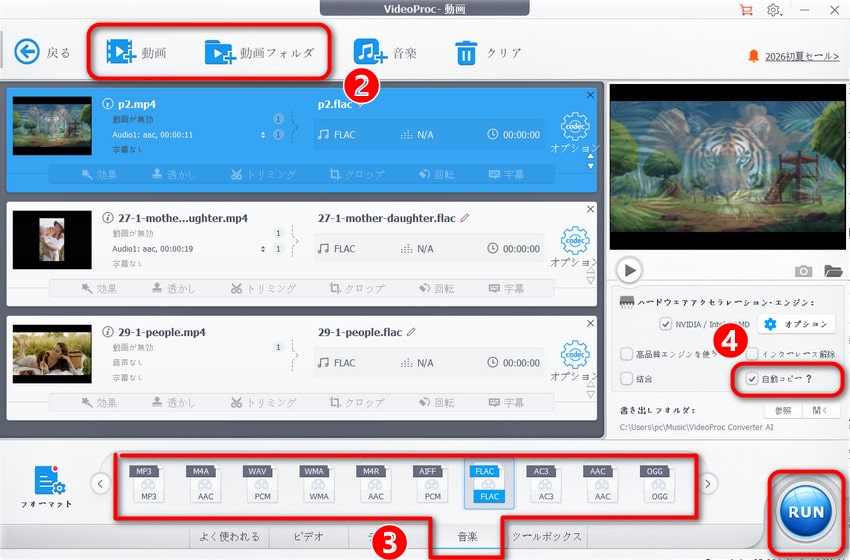Screen dimensions: 850x560
Task: Open the フォーマット target format icon
Action: (x=48, y=485)
